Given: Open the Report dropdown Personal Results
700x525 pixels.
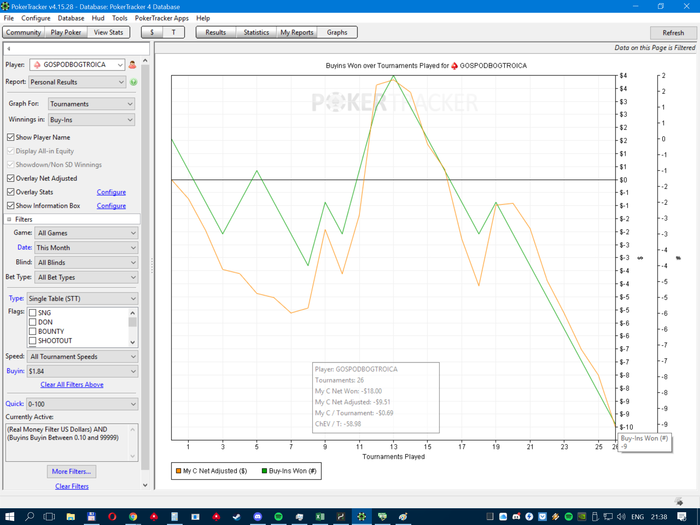Looking at the screenshot, I should [77, 82].
